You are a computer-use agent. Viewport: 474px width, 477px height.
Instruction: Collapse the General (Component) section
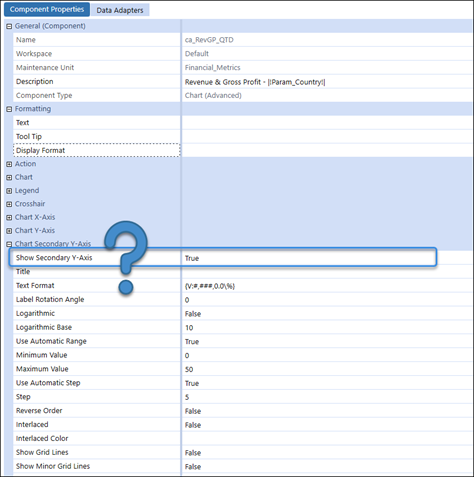coord(9,26)
